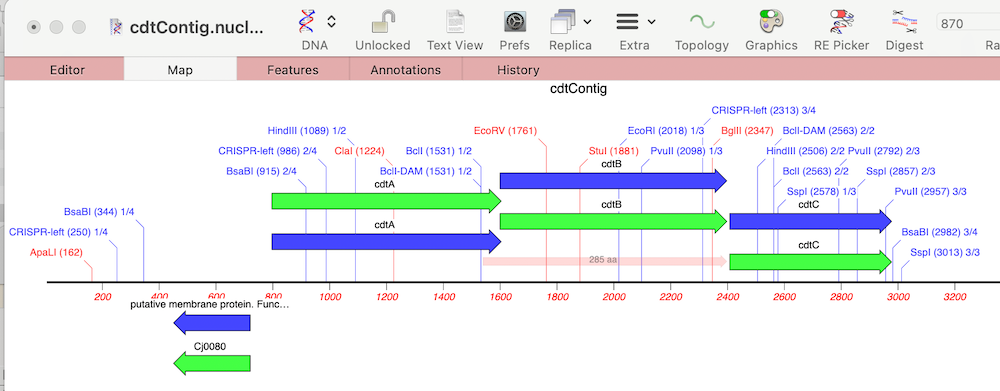Screen dimensions: 1000x391
Task: Click the range field showing 870
Action: pyautogui.click(x=967, y=24)
